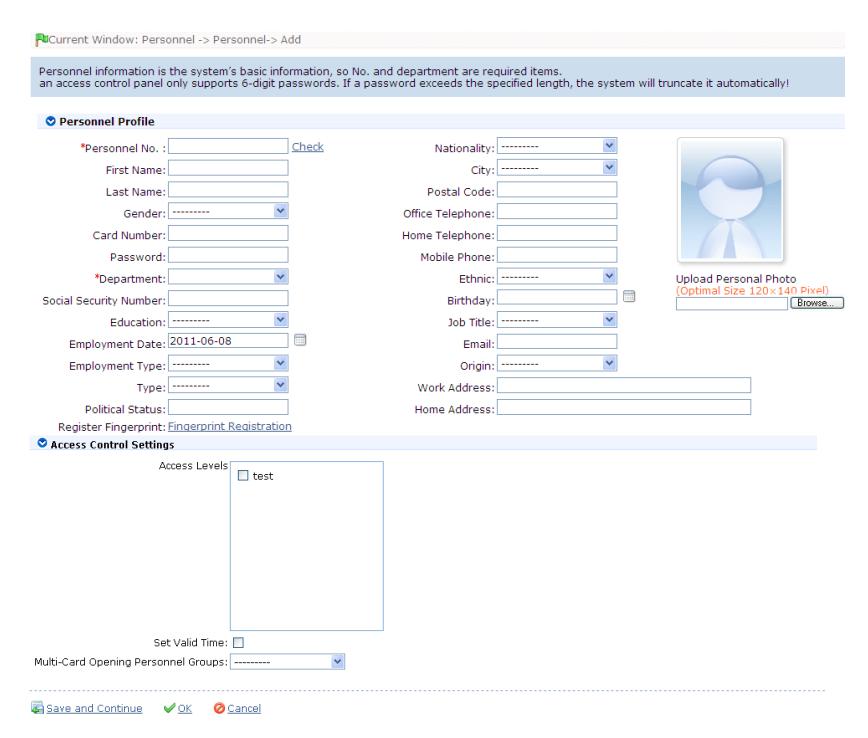Open the Employment Date calendar picker icon
The height and width of the screenshot is (738, 868).
[x=300, y=340]
